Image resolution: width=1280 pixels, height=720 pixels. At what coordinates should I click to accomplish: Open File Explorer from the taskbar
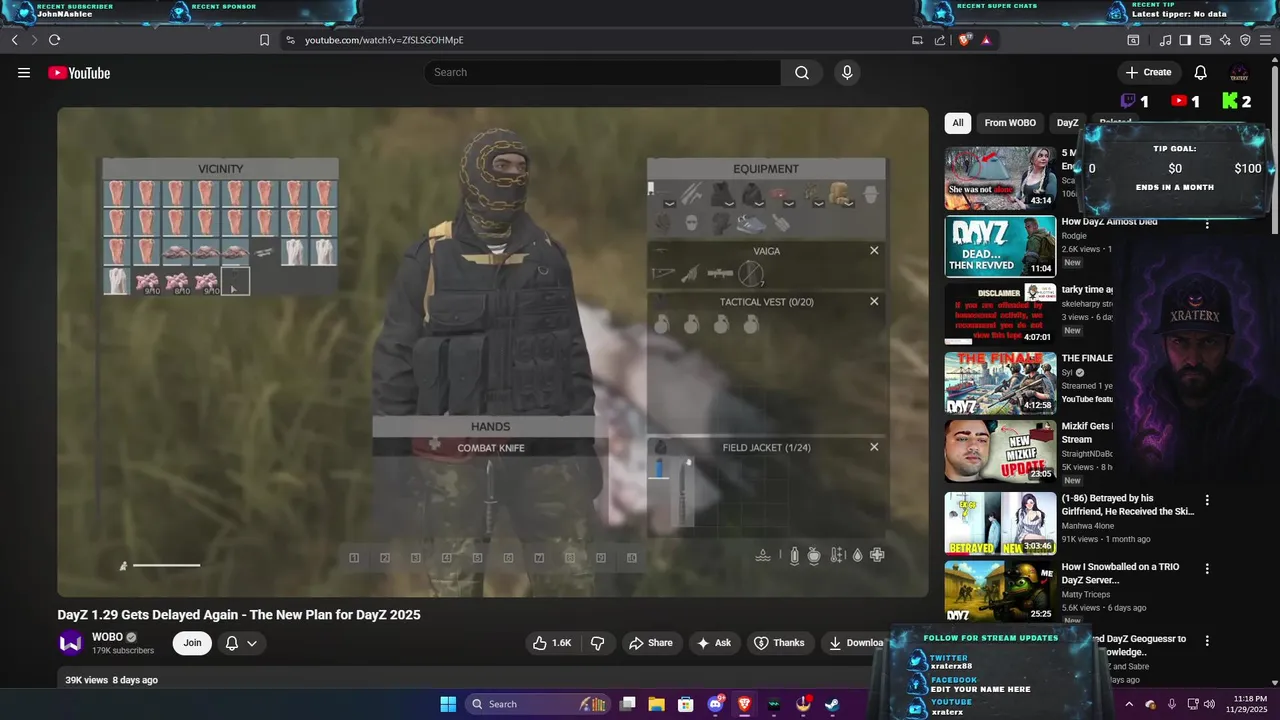tap(657, 704)
